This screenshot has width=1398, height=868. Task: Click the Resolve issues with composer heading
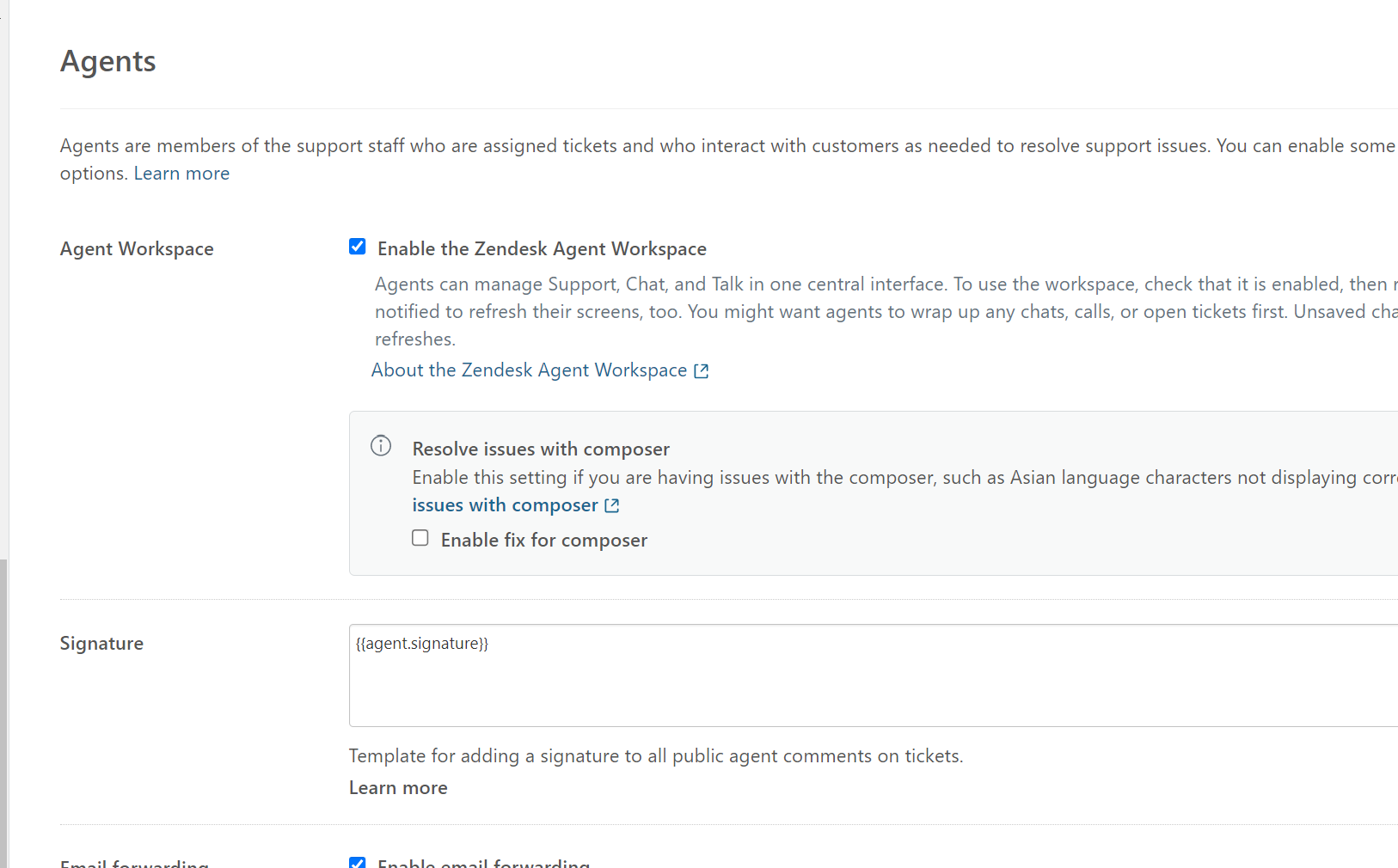click(x=541, y=449)
